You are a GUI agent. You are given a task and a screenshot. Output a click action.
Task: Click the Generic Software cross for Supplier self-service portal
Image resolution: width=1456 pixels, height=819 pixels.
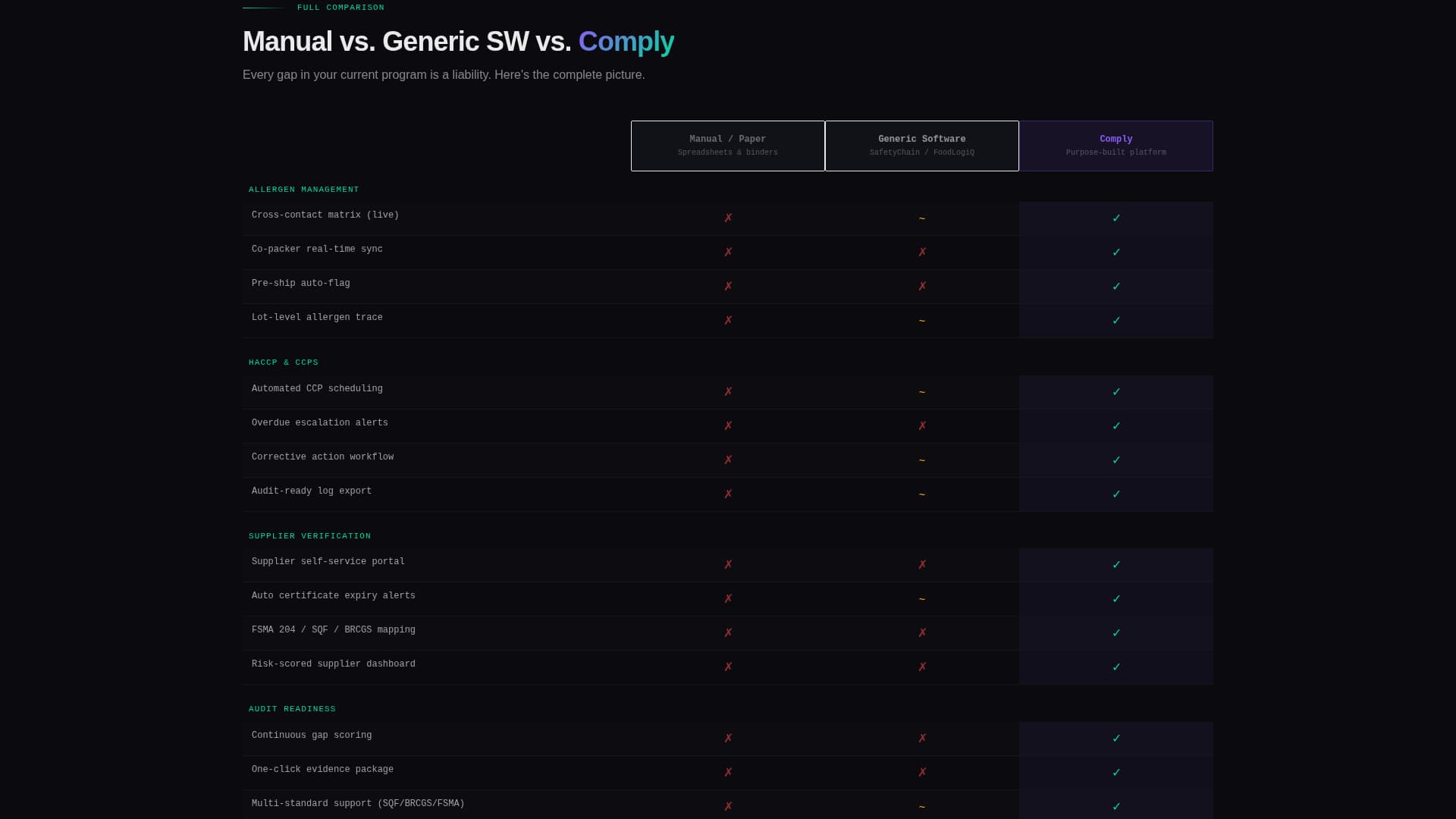[x=922, y=565]
